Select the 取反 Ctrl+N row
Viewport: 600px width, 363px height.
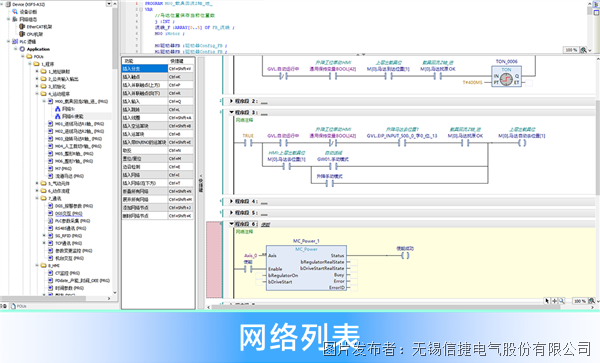(x=157, y=150)
